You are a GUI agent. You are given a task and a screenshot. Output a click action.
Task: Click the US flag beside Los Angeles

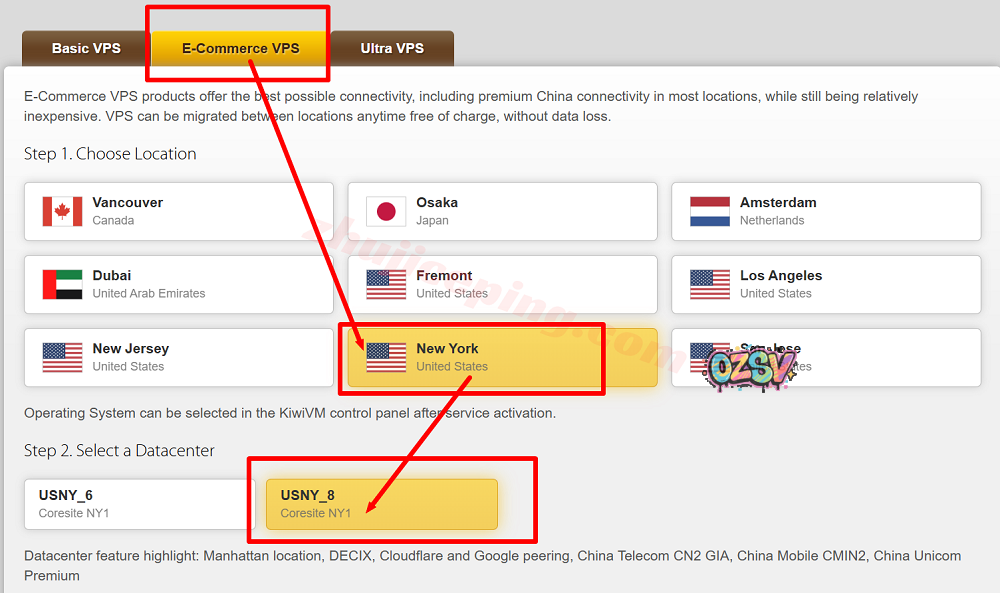pos(710,284)
